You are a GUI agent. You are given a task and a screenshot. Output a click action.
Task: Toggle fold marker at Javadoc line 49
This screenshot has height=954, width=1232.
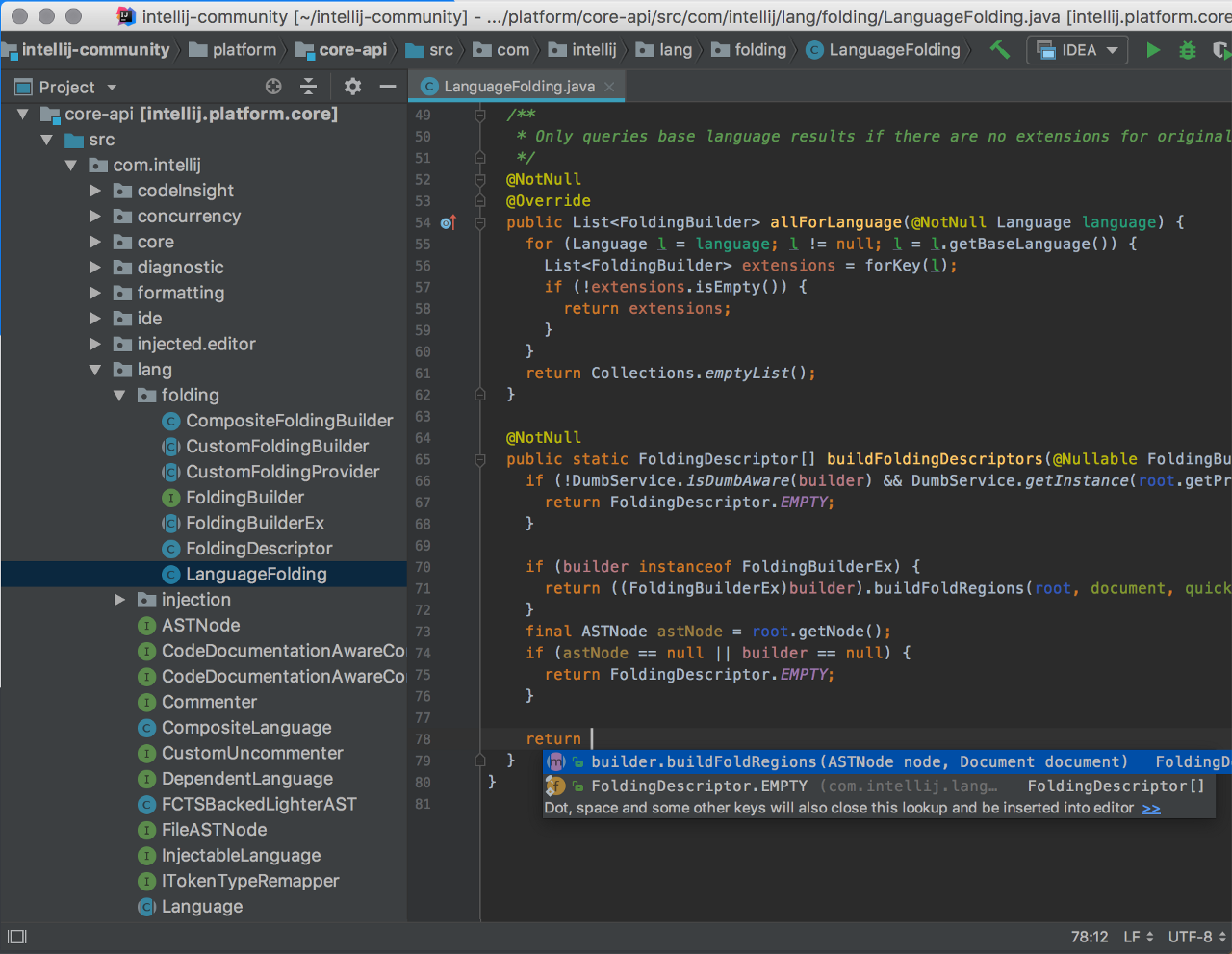pyautogui.click(x=479, y=116)
